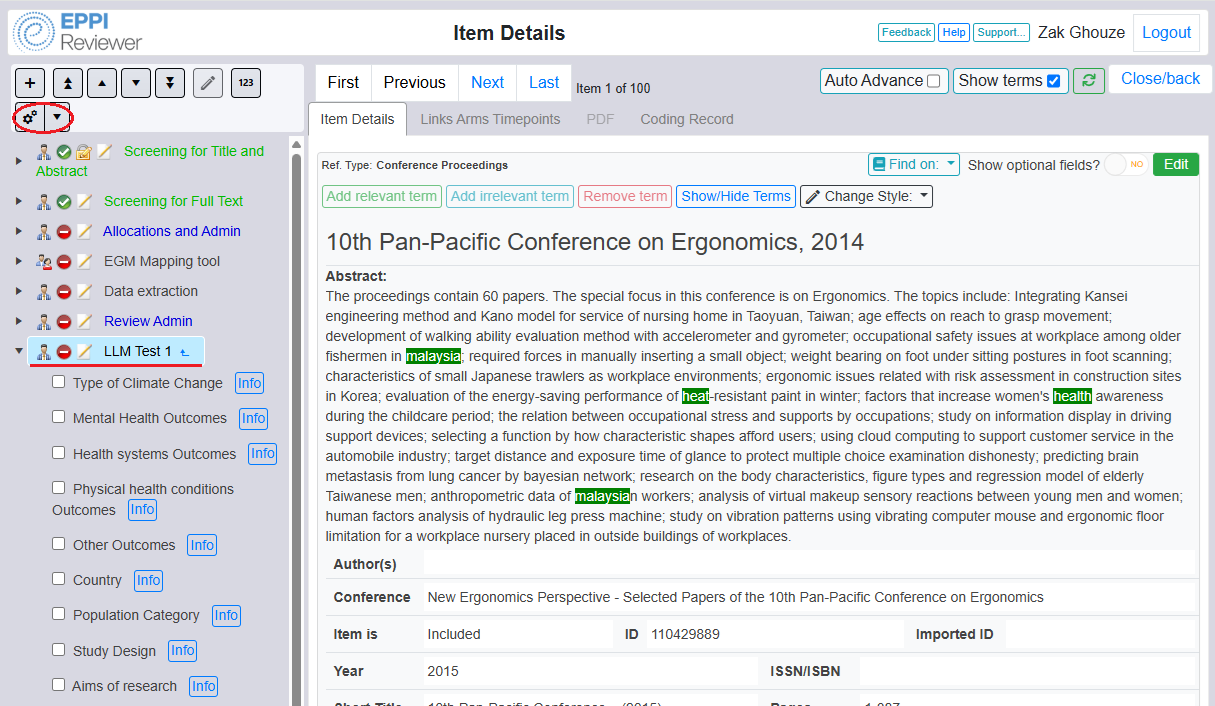The height and width of the screenshot is (706, 1215).
Task: Click the plus icon to add a code
Action: pyautogui.click(x=30, y=83)
